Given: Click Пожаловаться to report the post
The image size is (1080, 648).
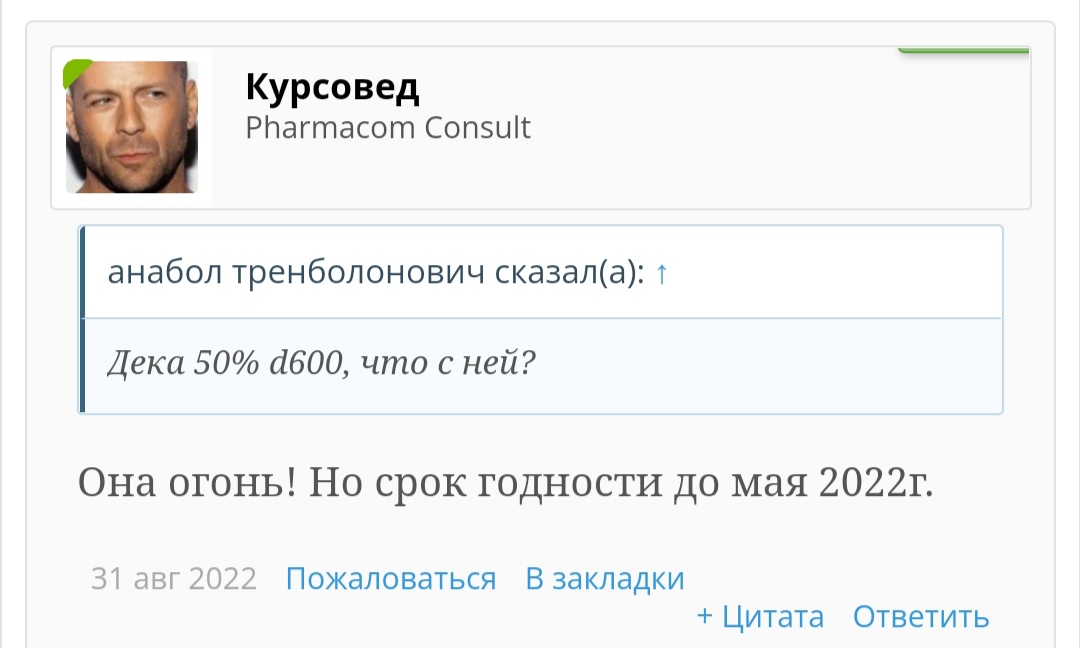Looking at the screenshot, I should [391, 578].
